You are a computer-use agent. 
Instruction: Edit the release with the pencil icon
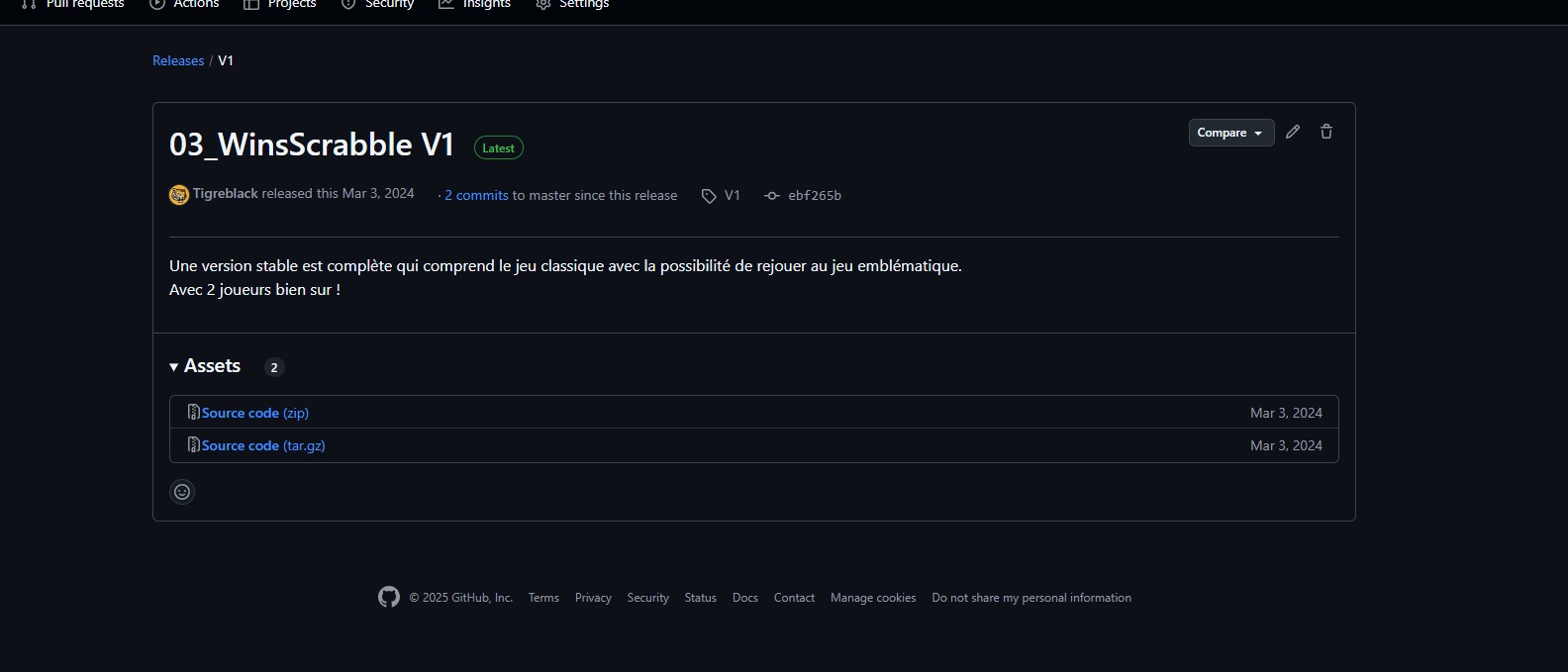click(x=1293, y=132)
